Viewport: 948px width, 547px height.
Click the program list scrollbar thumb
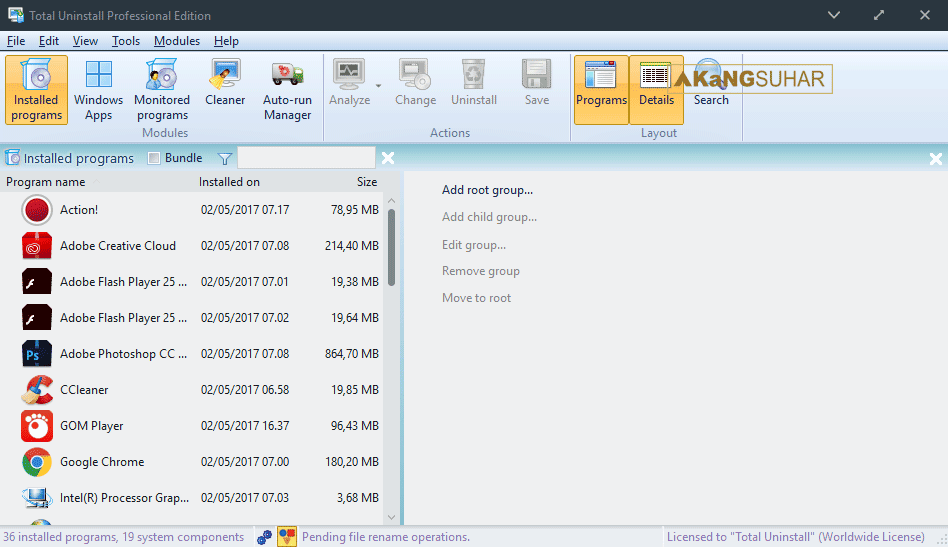391,247
